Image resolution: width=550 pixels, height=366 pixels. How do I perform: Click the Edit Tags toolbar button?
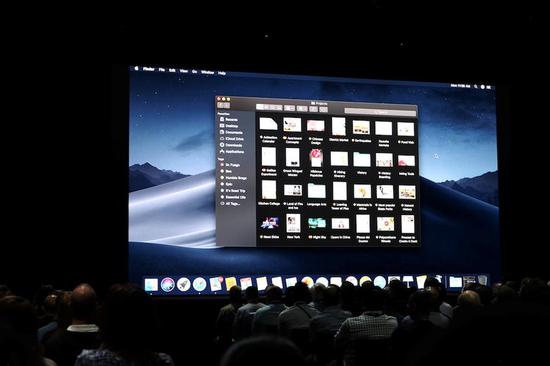[323, 110]
